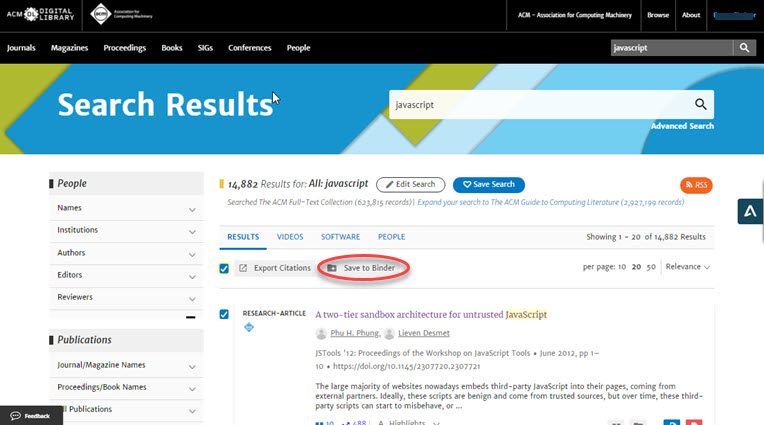
Task: Switch to the VIDEOS tab
Action: coord(290,237)
